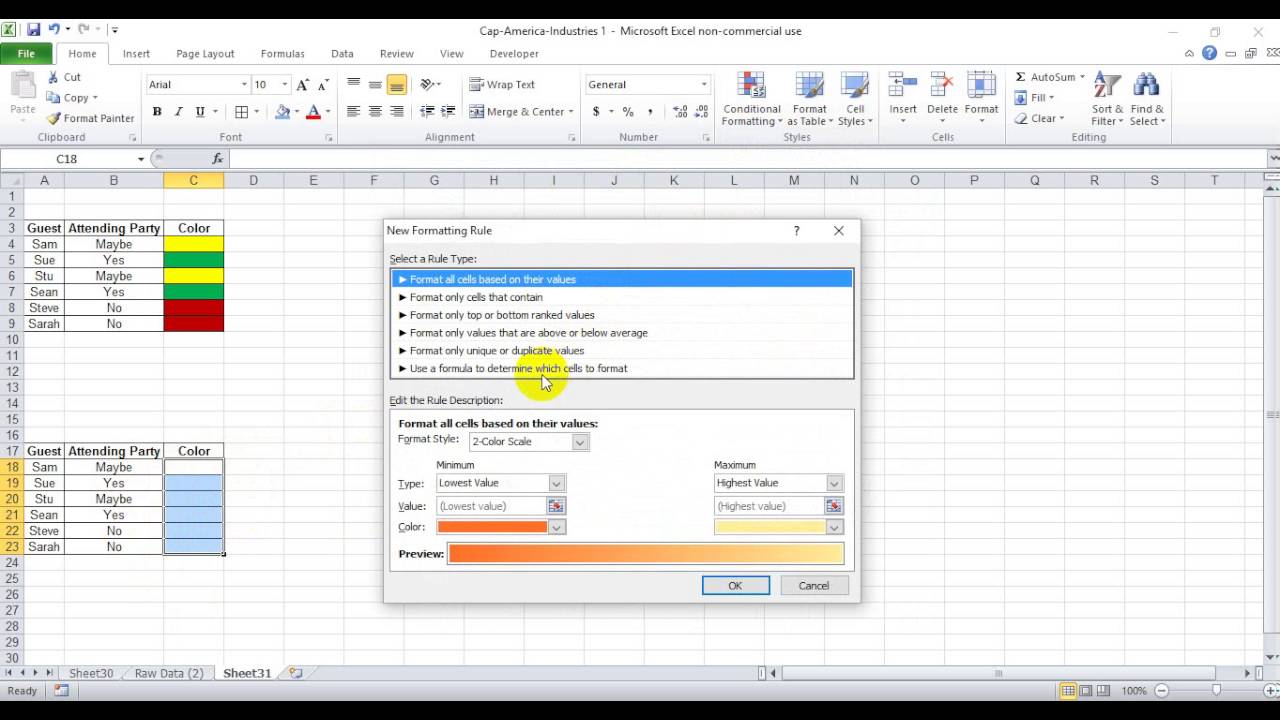Toggle Italic formatting

179,112
